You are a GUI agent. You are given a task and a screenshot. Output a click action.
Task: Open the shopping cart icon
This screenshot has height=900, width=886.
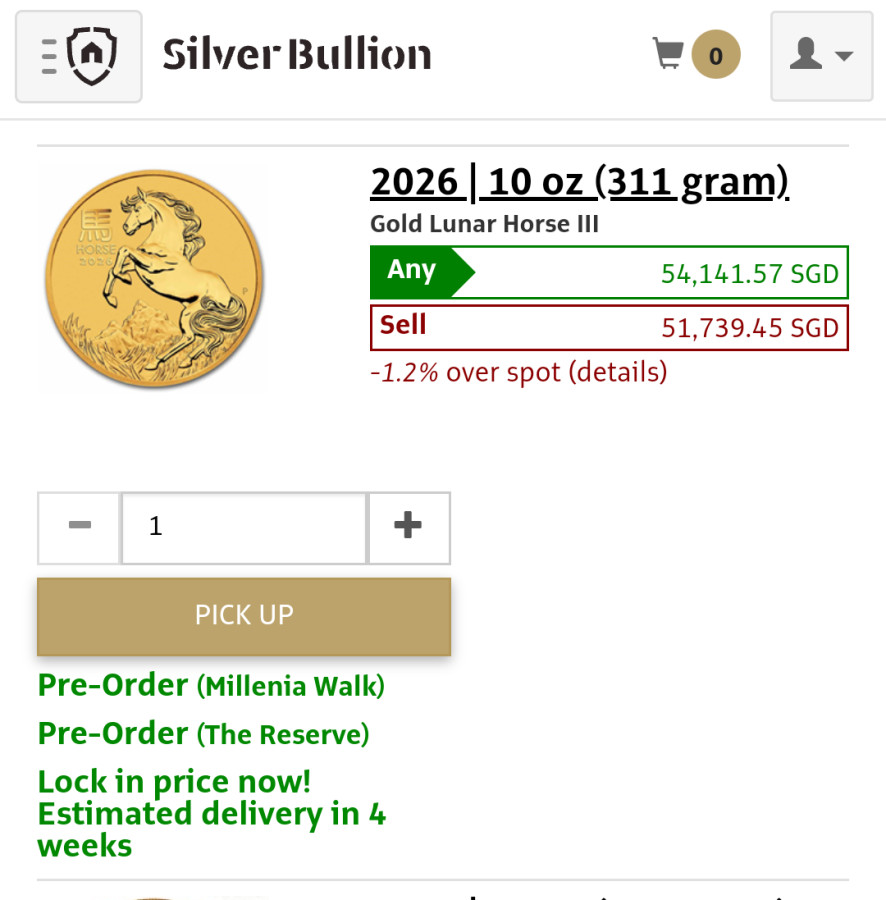point(667,54)
